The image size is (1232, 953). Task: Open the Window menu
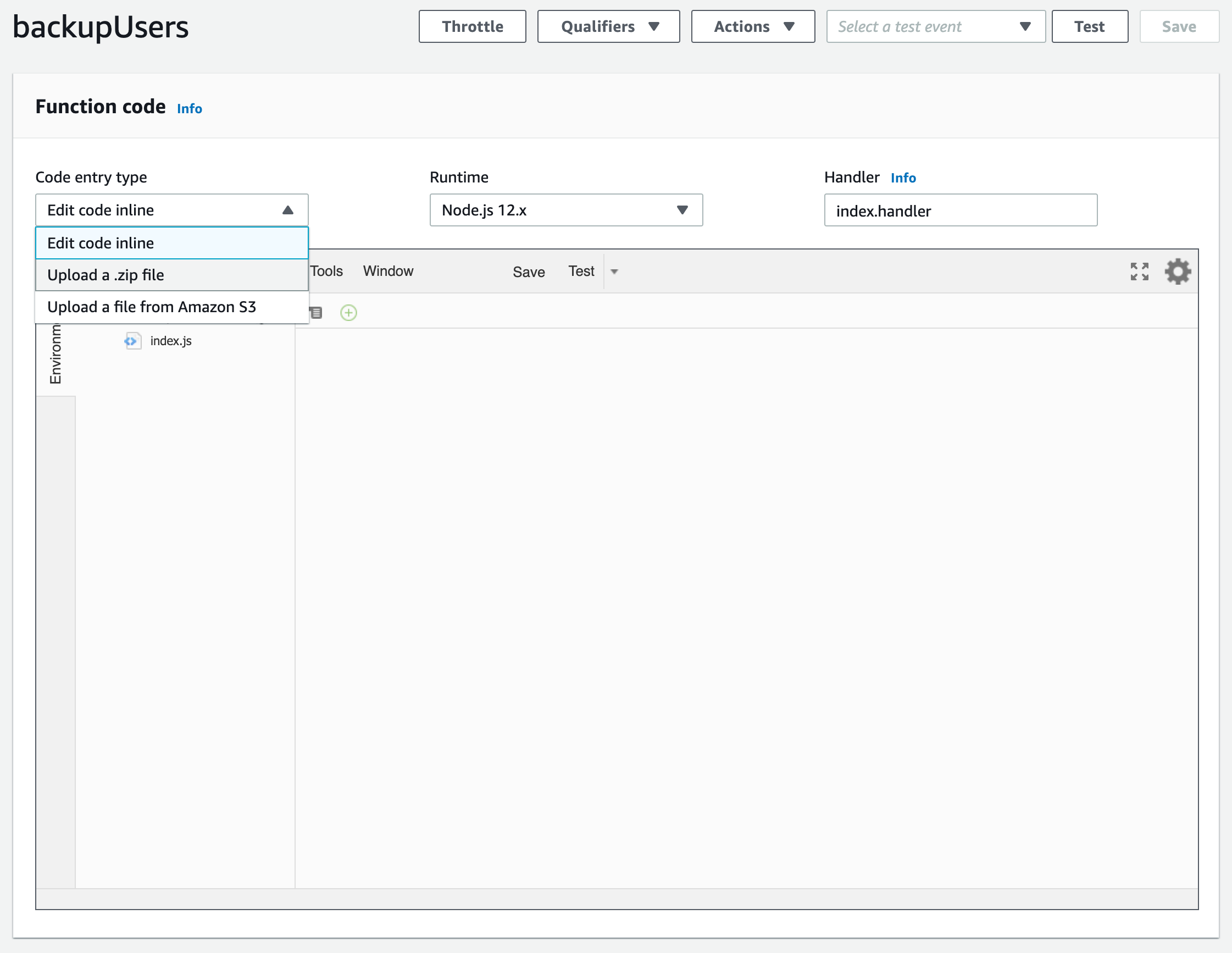[x=387, y=271]
